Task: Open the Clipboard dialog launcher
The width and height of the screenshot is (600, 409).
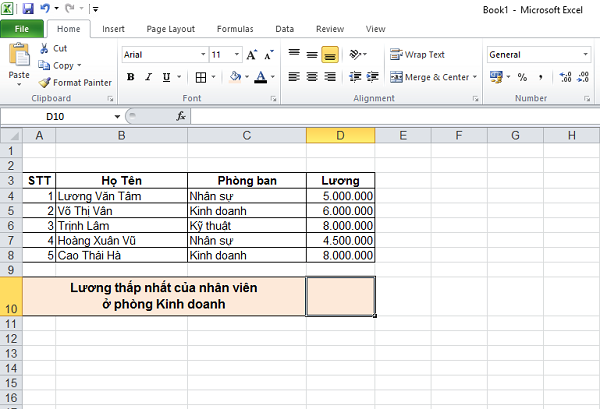Action: 111,99
